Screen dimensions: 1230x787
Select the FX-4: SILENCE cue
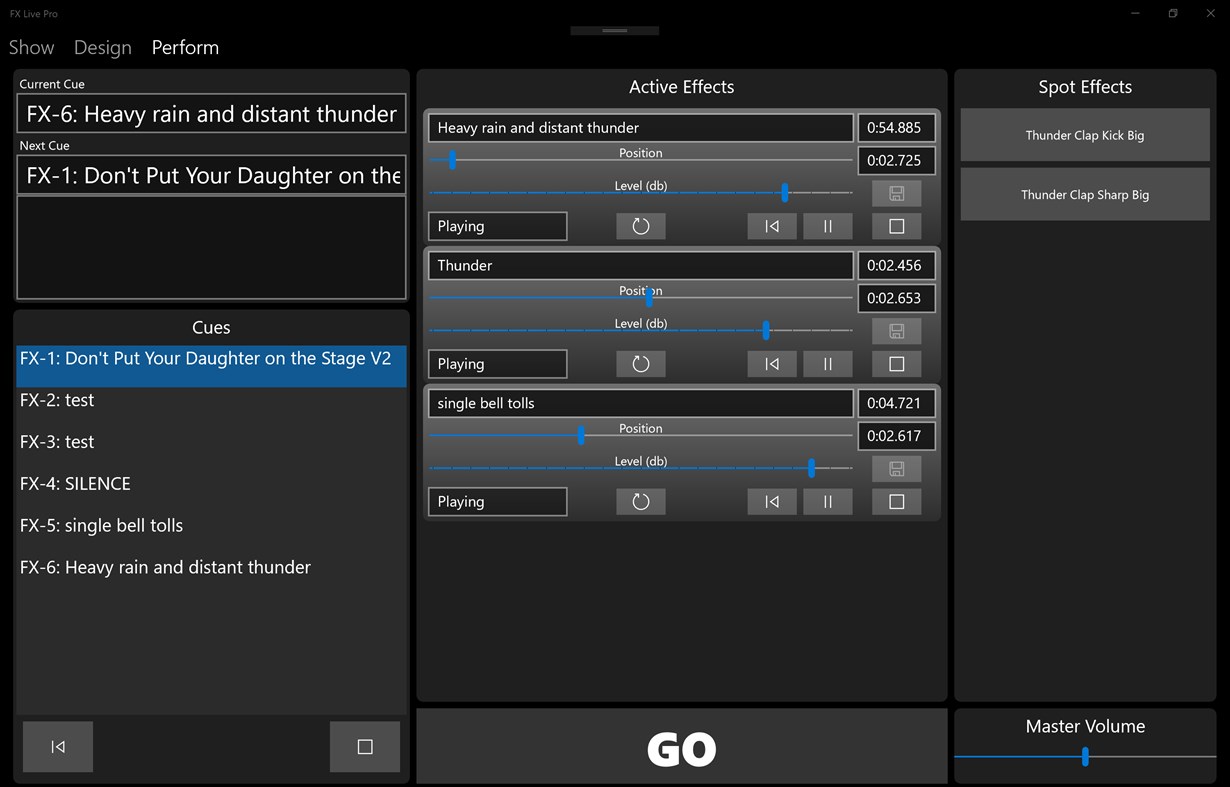(x=75, y=483)
